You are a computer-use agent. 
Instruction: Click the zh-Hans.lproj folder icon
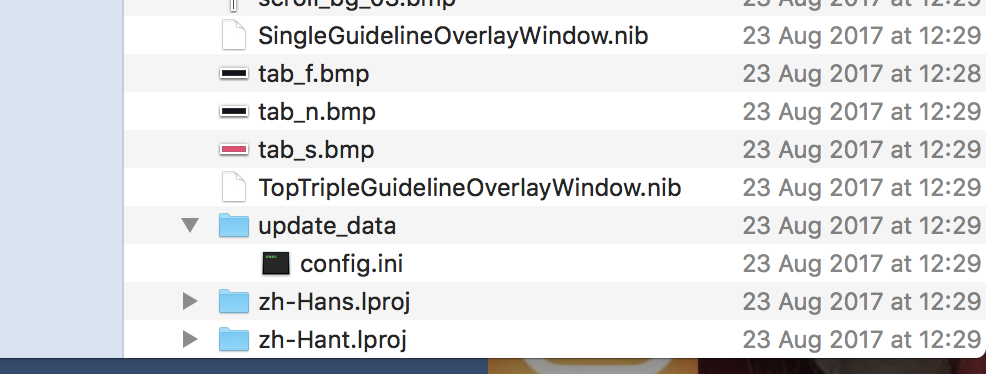234,301
